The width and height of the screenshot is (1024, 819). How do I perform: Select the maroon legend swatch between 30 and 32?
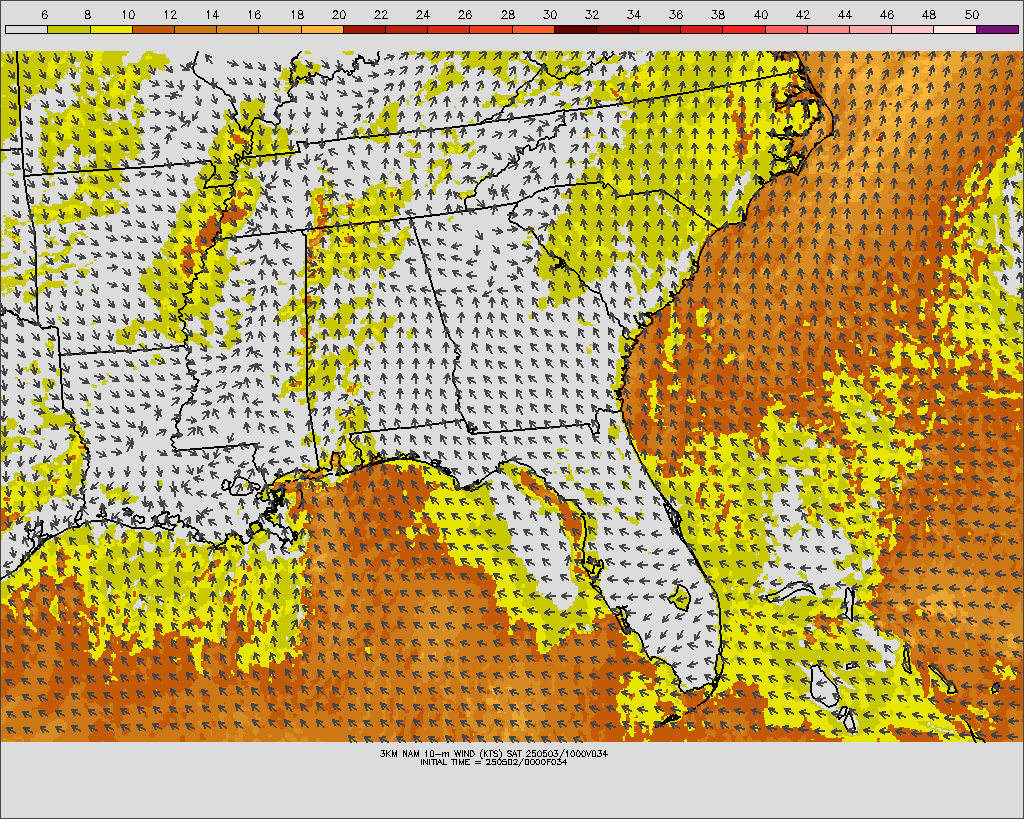click(575, 29)
